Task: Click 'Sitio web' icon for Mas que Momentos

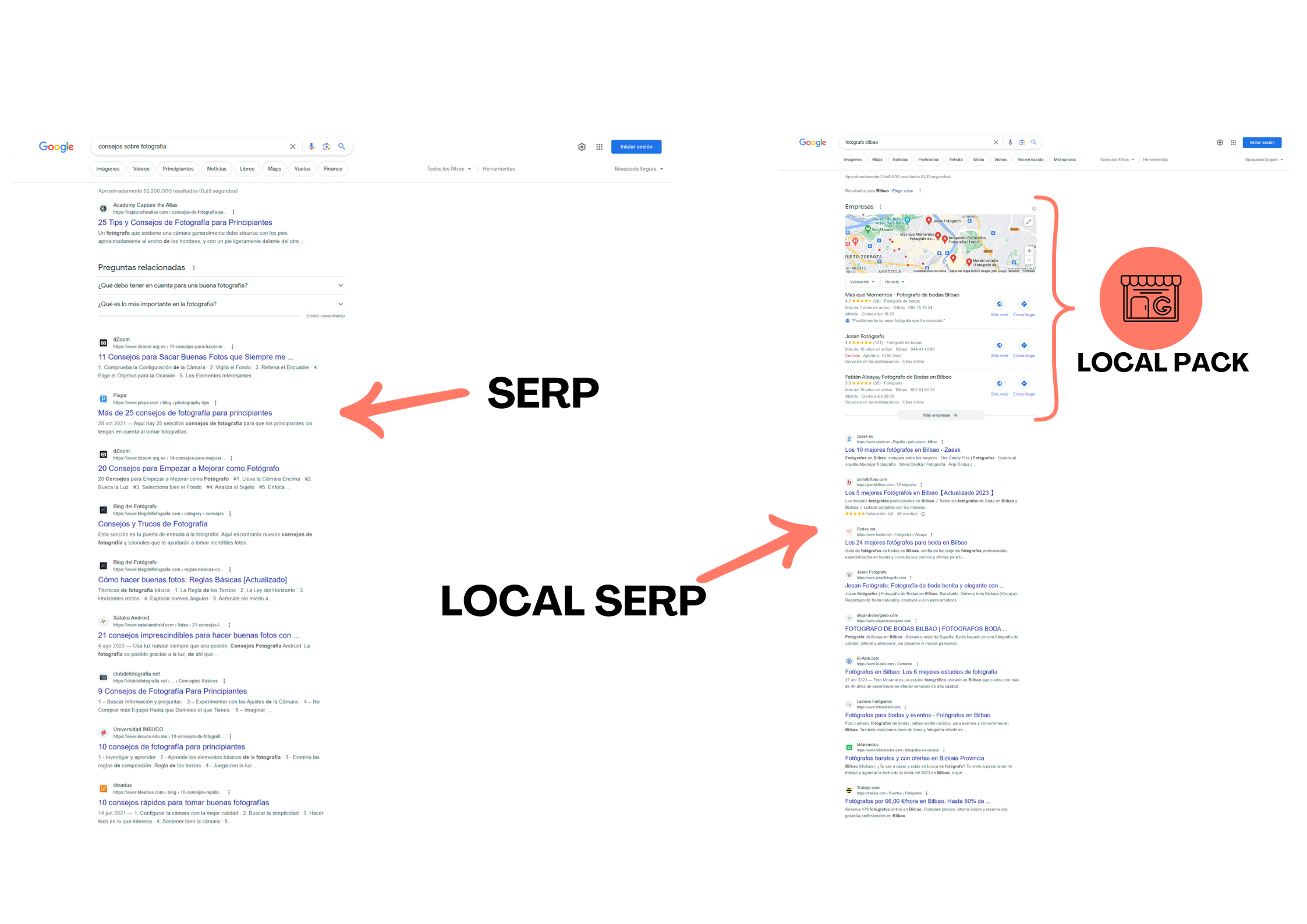Action: pyautogui.click(x=1000, y=305)
